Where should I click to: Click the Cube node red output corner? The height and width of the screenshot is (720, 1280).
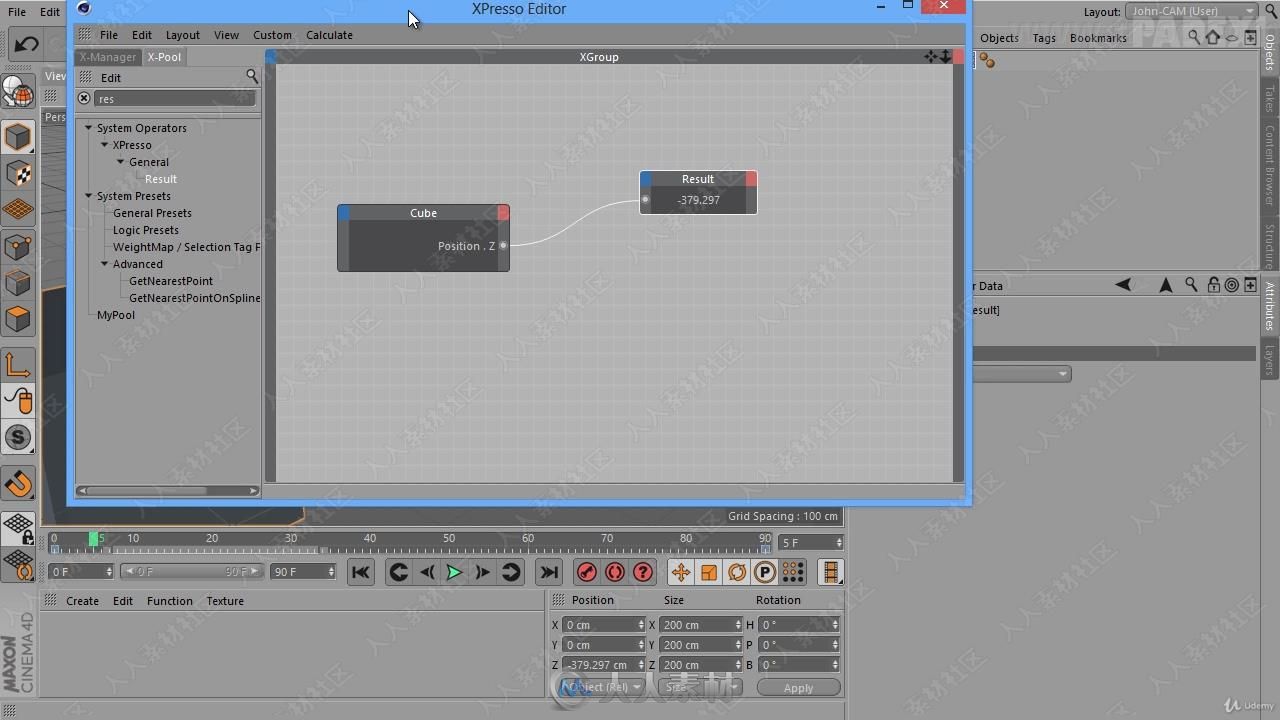[503, 213]
